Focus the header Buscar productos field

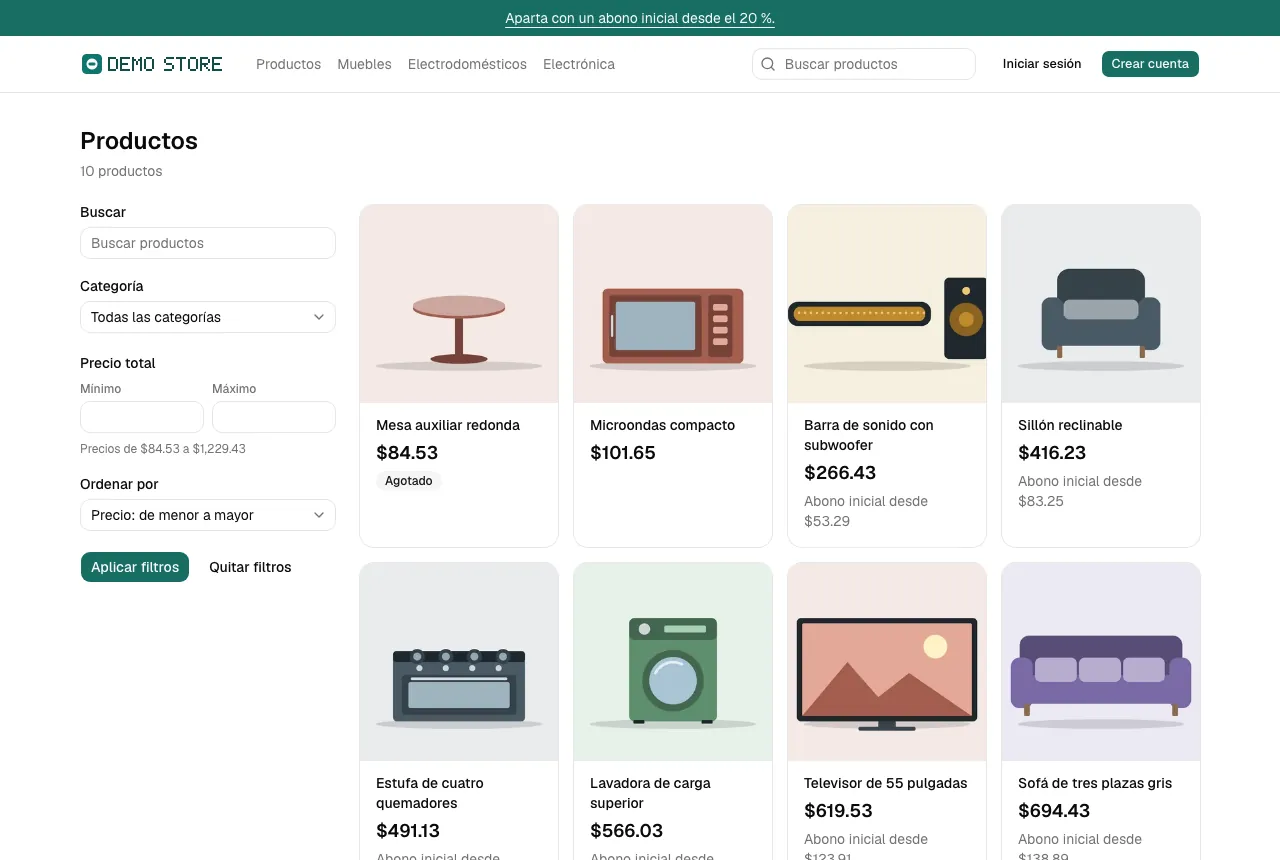click(x=864, y=64)
